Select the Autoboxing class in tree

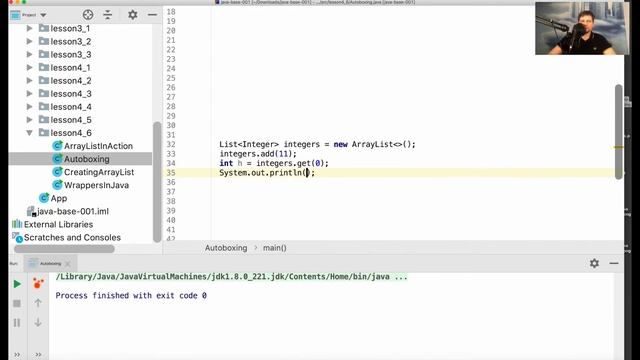pos(87,159)
